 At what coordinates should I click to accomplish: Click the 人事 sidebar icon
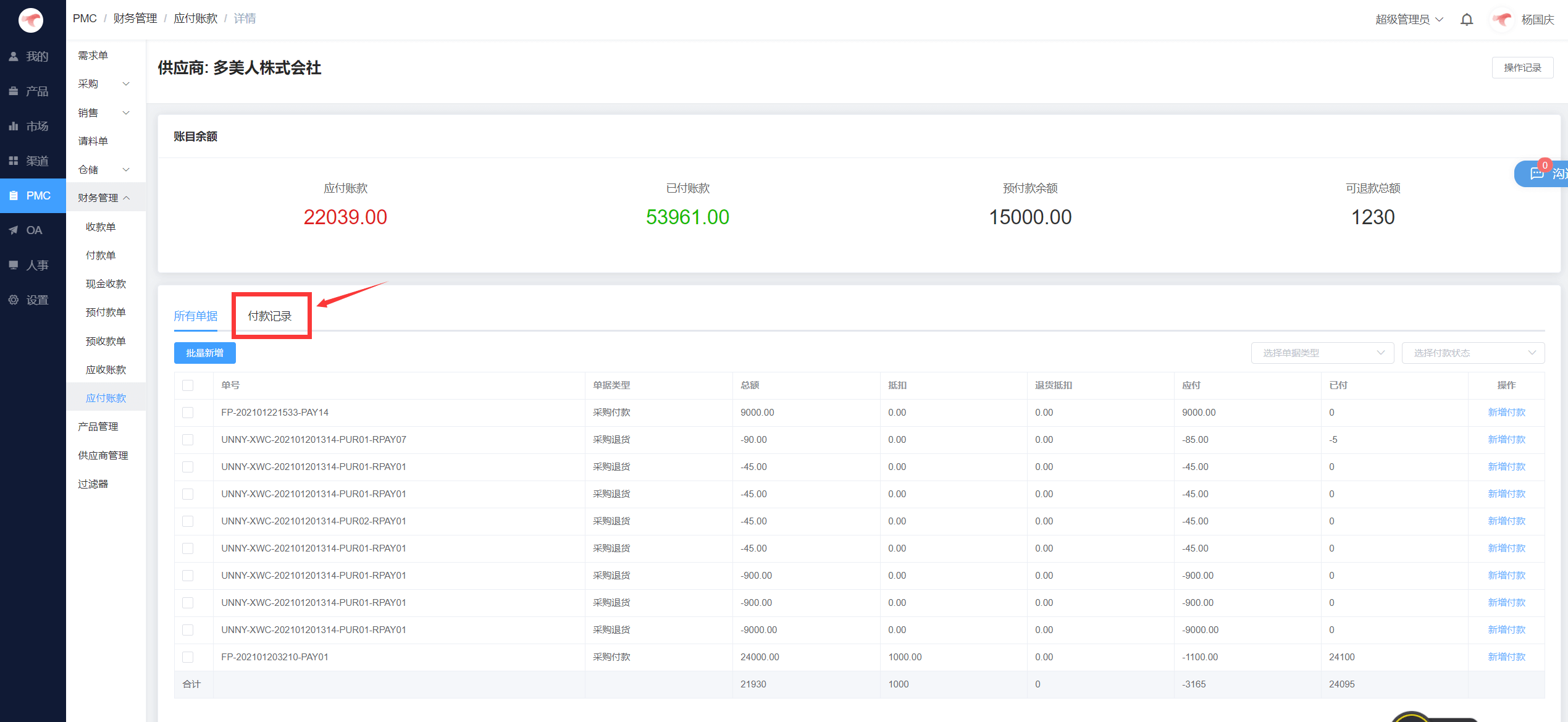14,265
